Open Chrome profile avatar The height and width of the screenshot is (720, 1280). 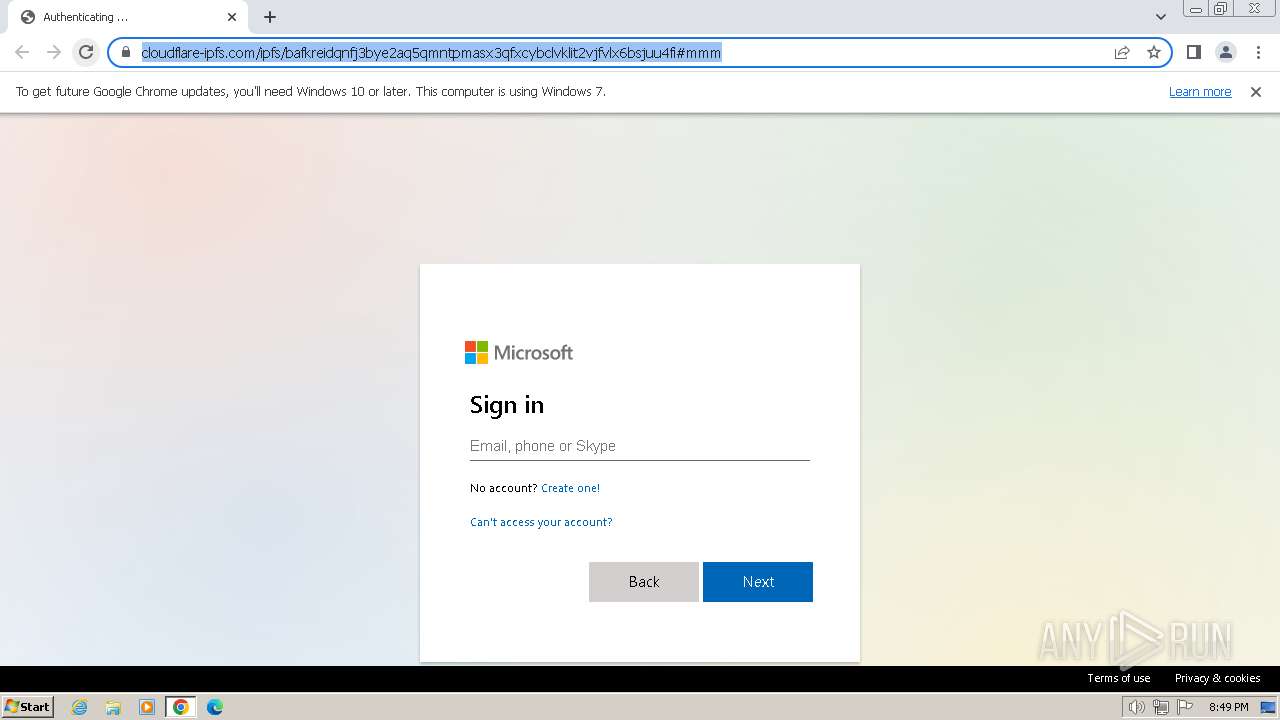1225,52
